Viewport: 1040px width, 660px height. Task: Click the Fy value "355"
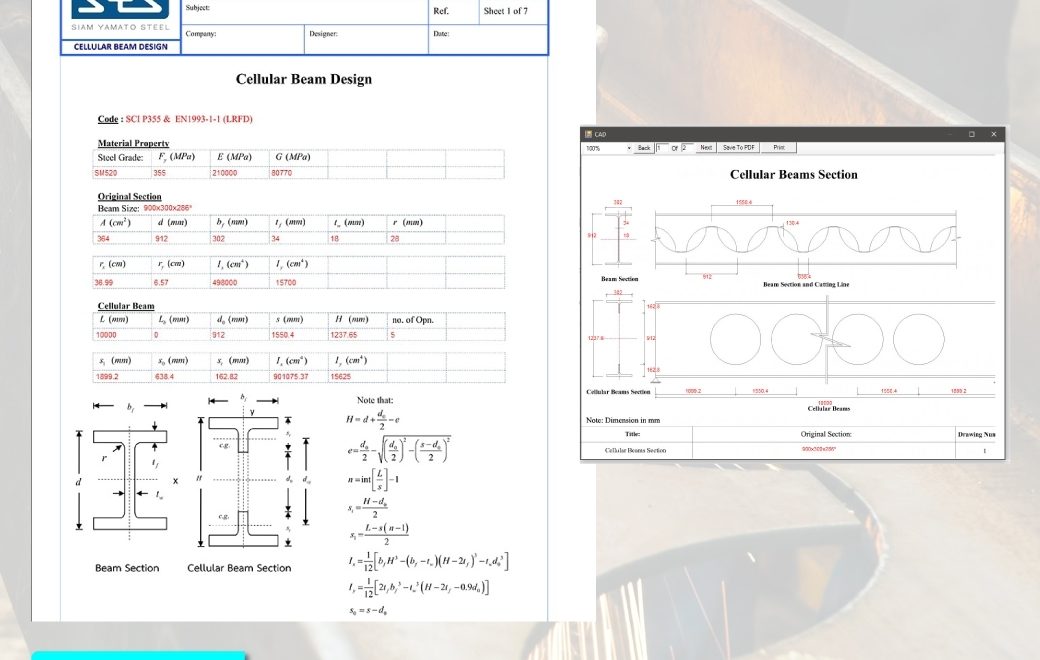click(160, 173)
